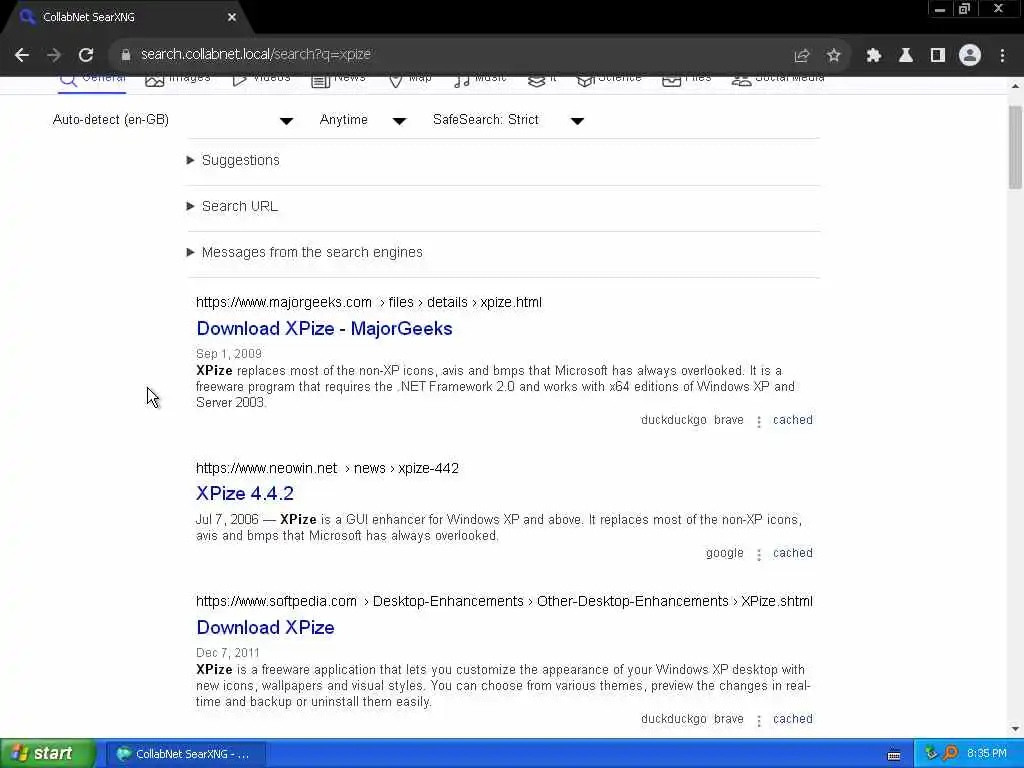This screenshot has width=1024, height=768.
Task: Open the profile avatar icon
Action: click(970, 56)
